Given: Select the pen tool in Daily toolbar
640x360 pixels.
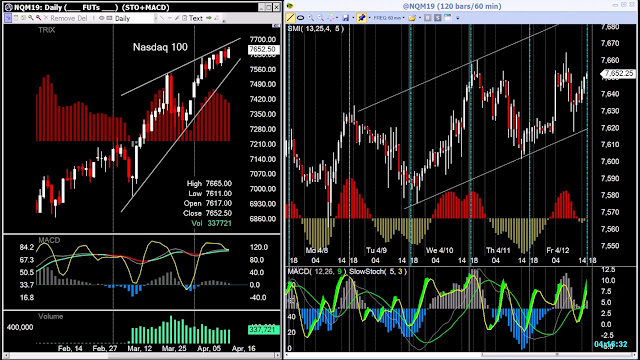Looking at the screenshot, I should click(x=177, y=18).
